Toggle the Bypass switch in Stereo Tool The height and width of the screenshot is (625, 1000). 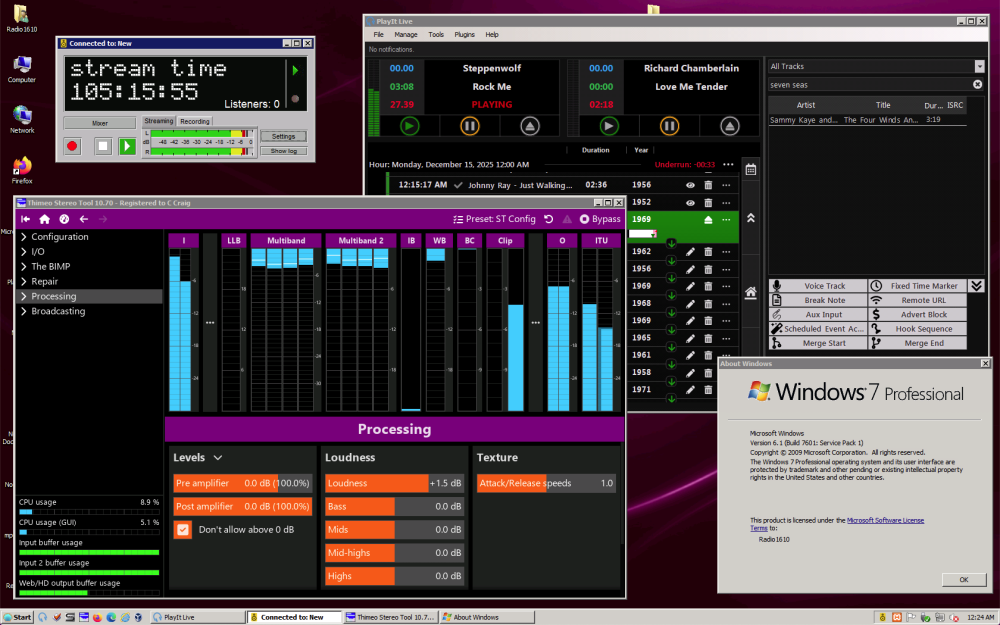click(x=585, y=219)
